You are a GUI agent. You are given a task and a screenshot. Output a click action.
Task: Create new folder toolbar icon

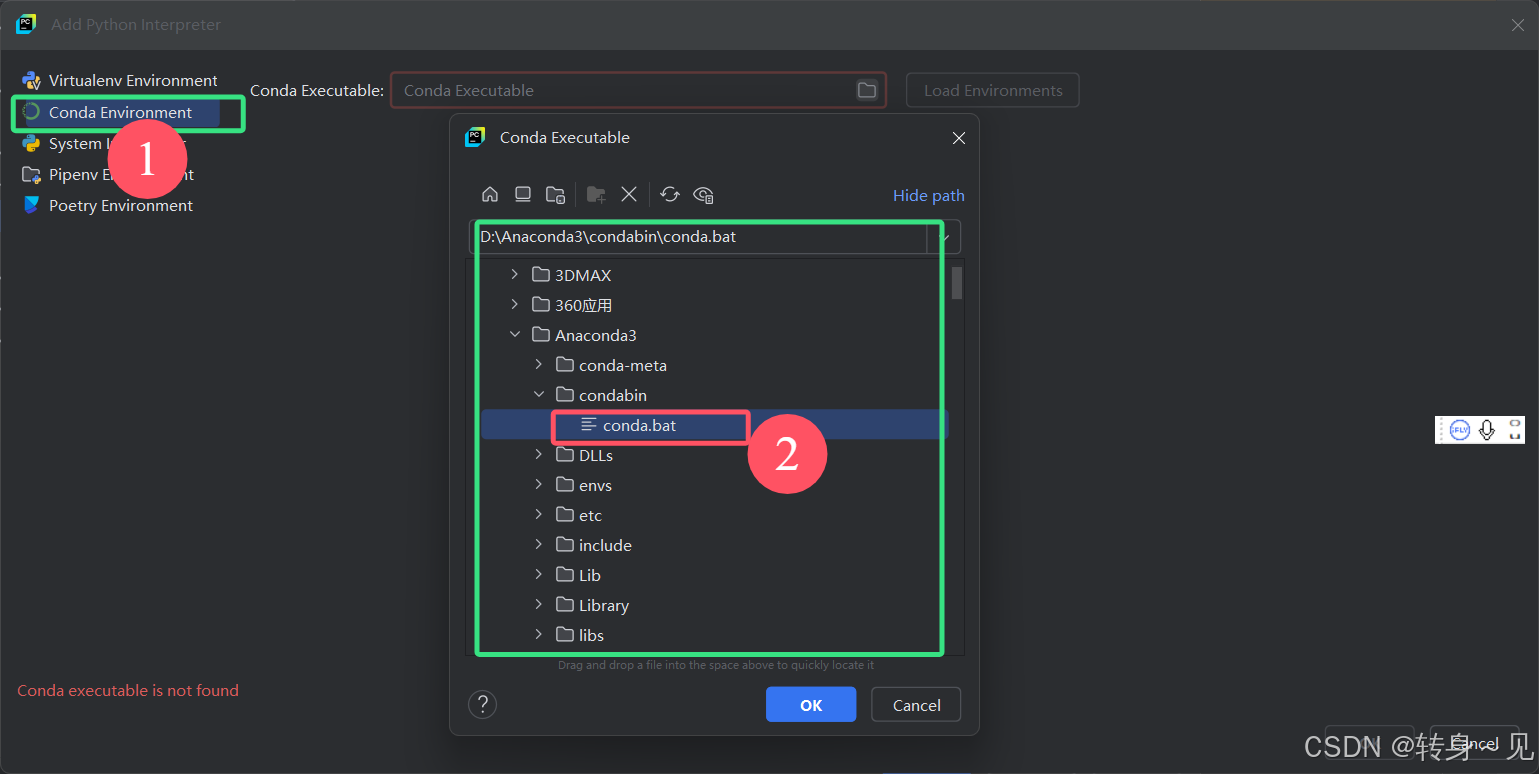pyautogui.click(x=596, y=194)
